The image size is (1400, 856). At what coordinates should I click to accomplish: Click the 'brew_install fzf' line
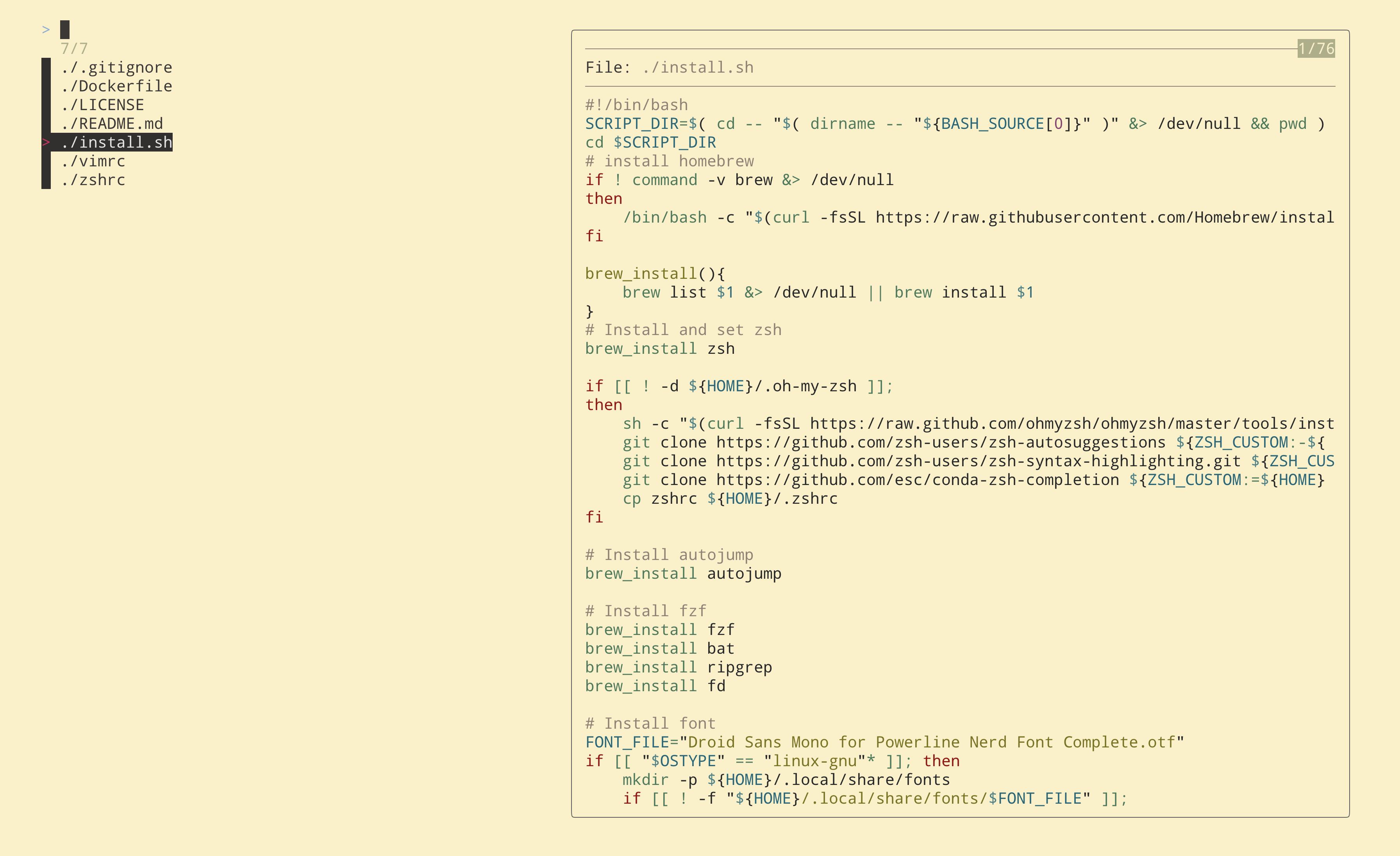(x=660, y=630)
